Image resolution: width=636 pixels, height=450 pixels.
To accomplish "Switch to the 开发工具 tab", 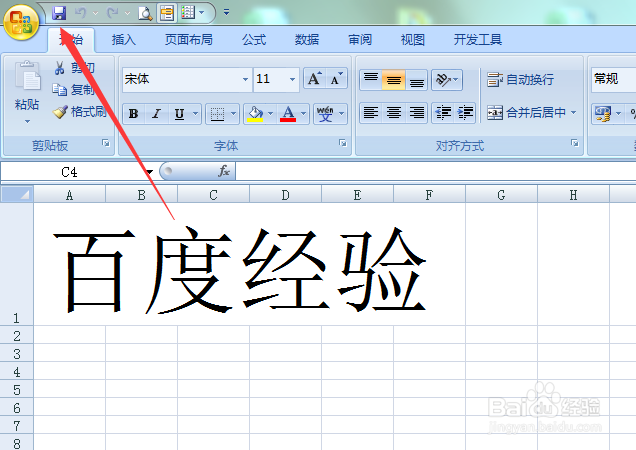I will coord(477,39).
